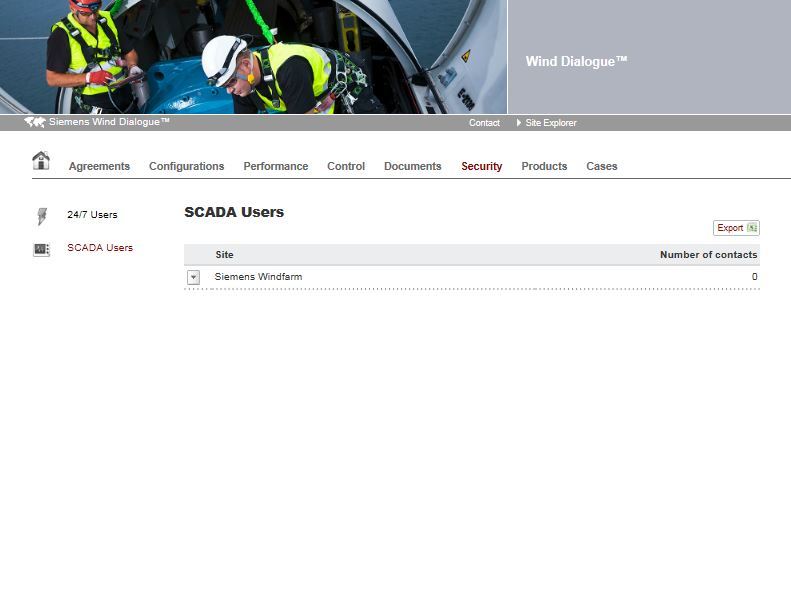Click the Siemens Wind Dialogue™ title text
The height and width of the screenshot is (596, 791).
[109, 122]
